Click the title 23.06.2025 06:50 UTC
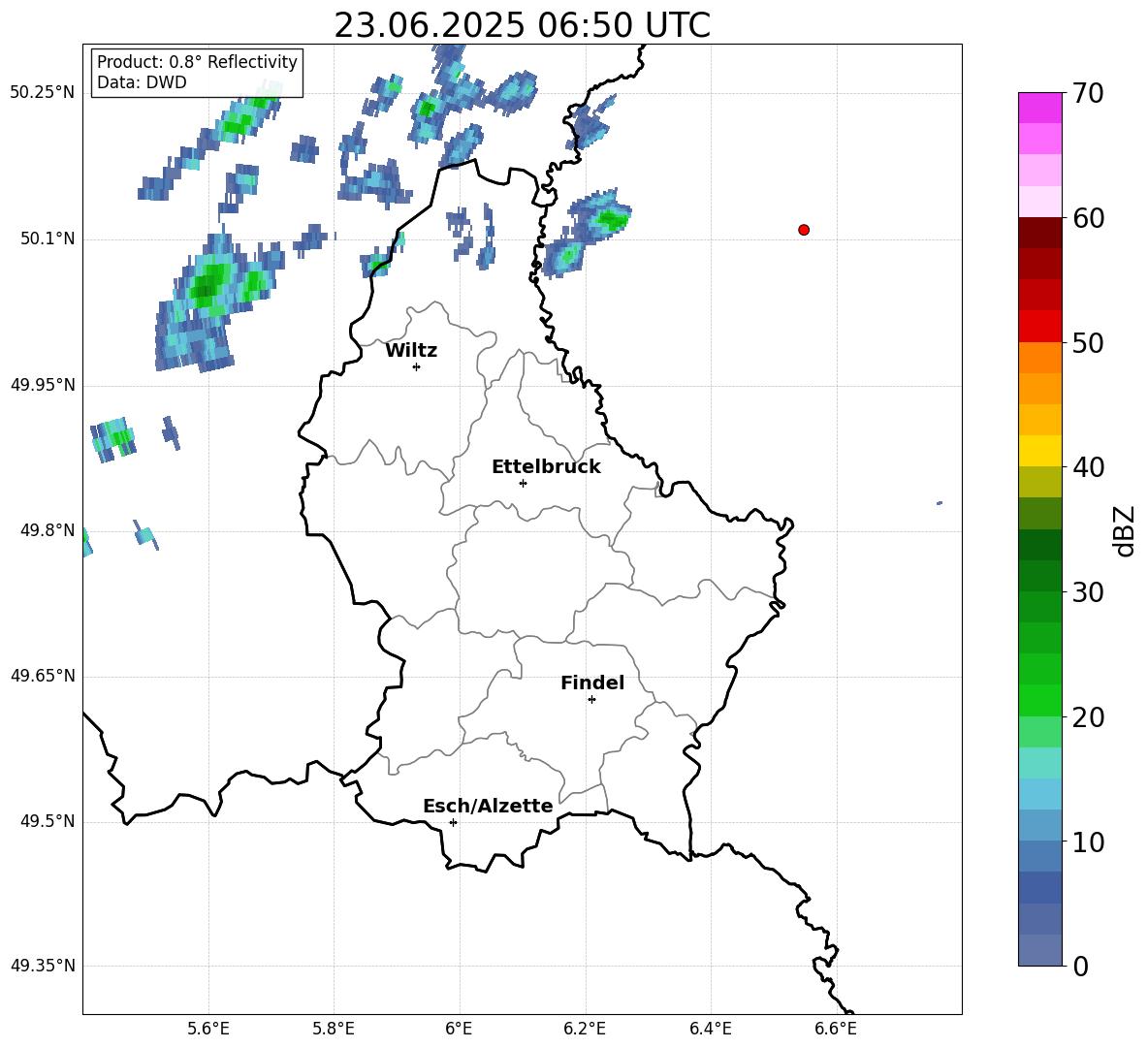This screenshot has width=1148, height=1048. coord(522,25)
